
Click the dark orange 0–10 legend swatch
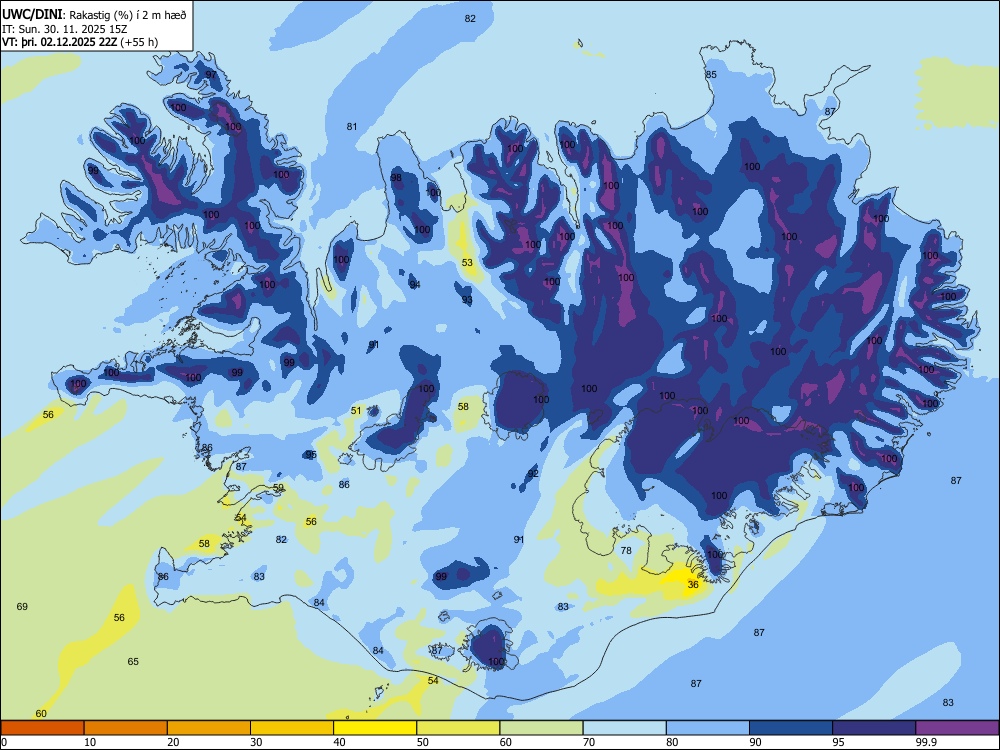tap(42, 728)
